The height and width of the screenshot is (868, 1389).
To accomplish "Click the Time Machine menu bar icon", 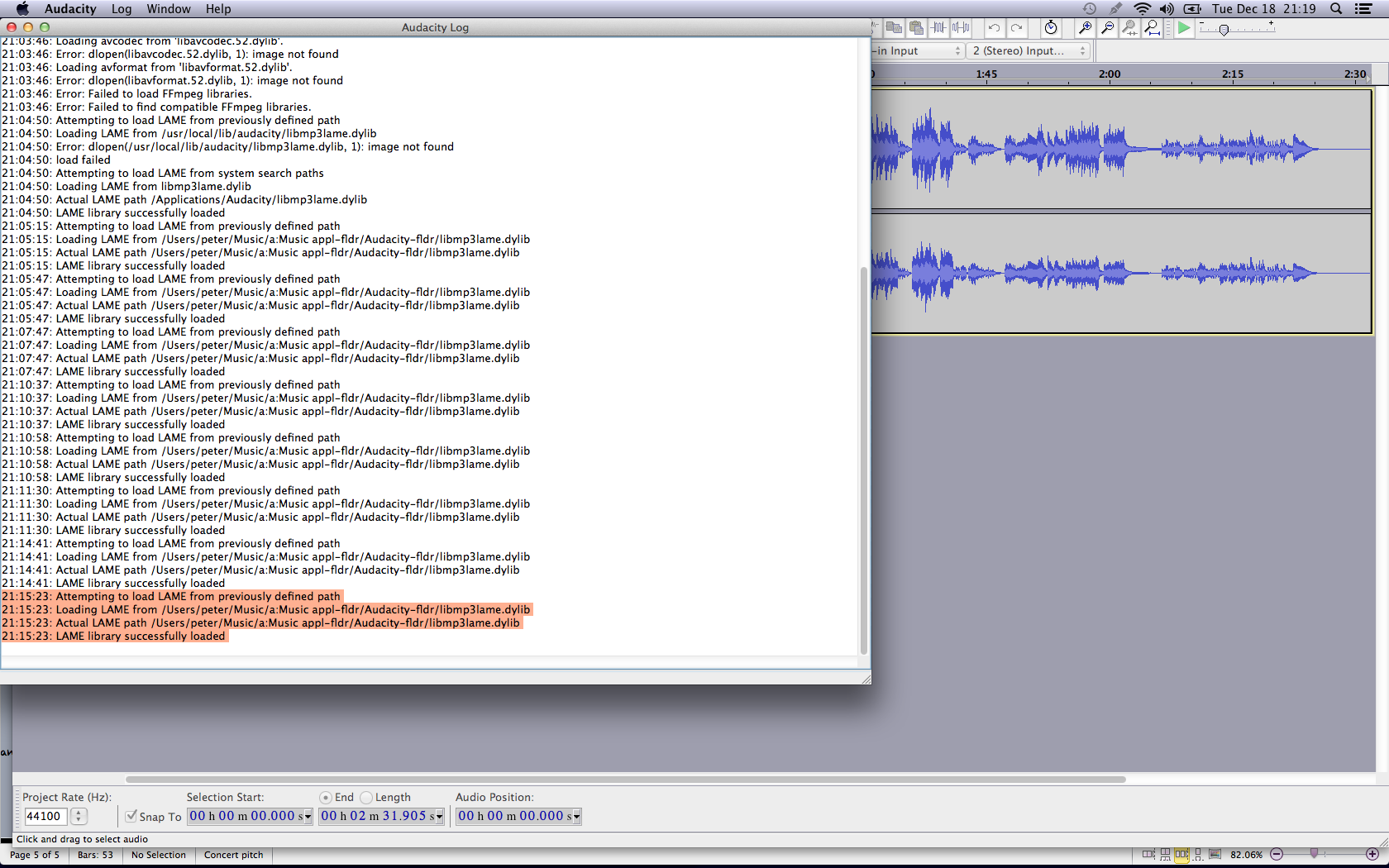I will coord(1090,9).
